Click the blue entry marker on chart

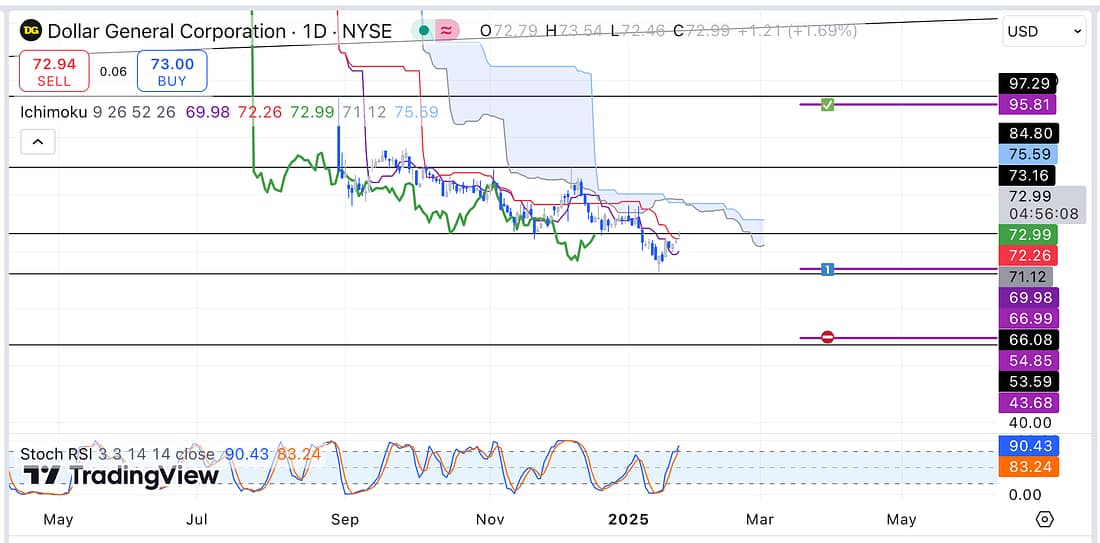click(x=827, y=269)
